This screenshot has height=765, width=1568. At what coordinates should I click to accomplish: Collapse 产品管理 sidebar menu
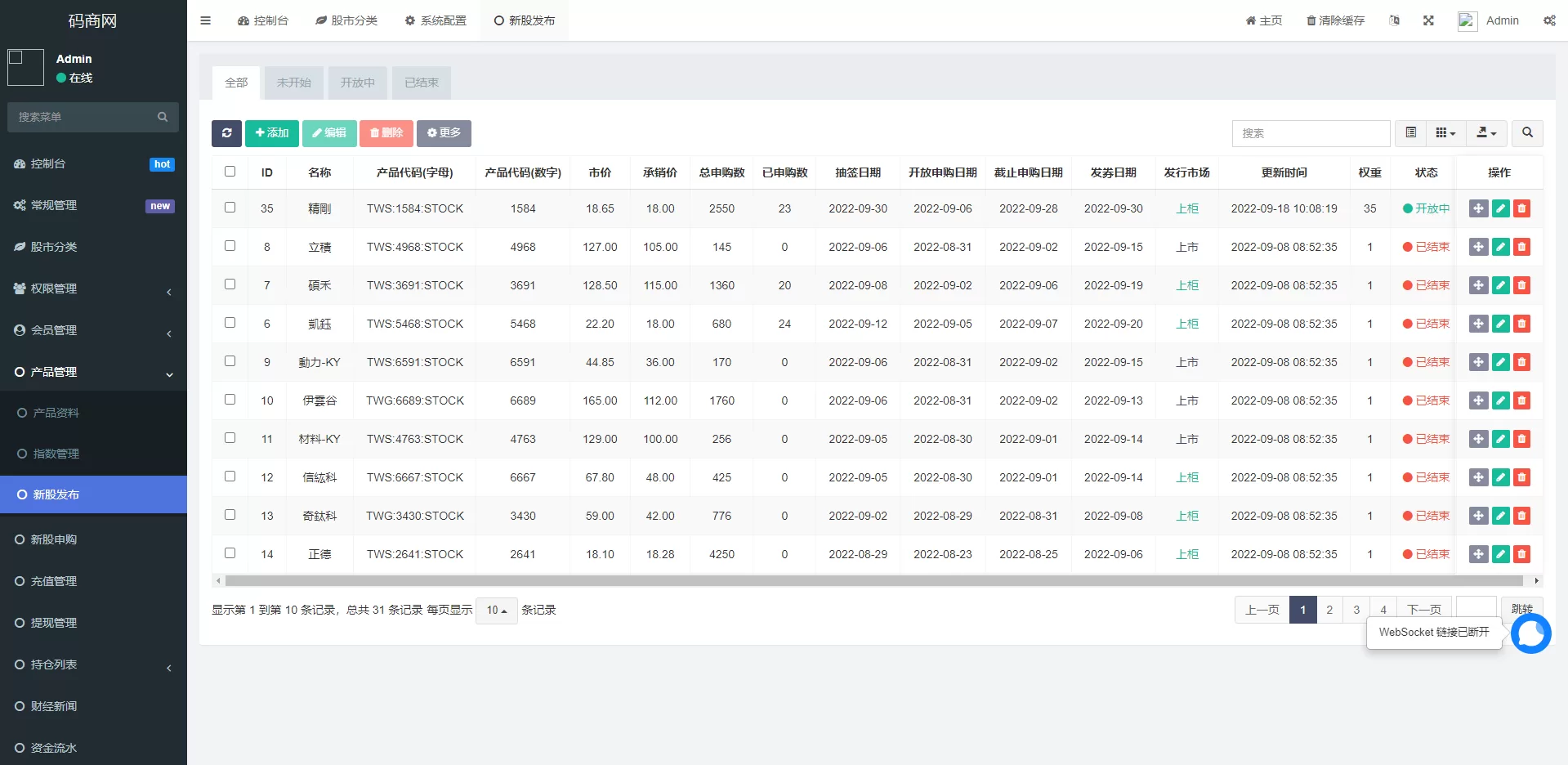point(93,372)
